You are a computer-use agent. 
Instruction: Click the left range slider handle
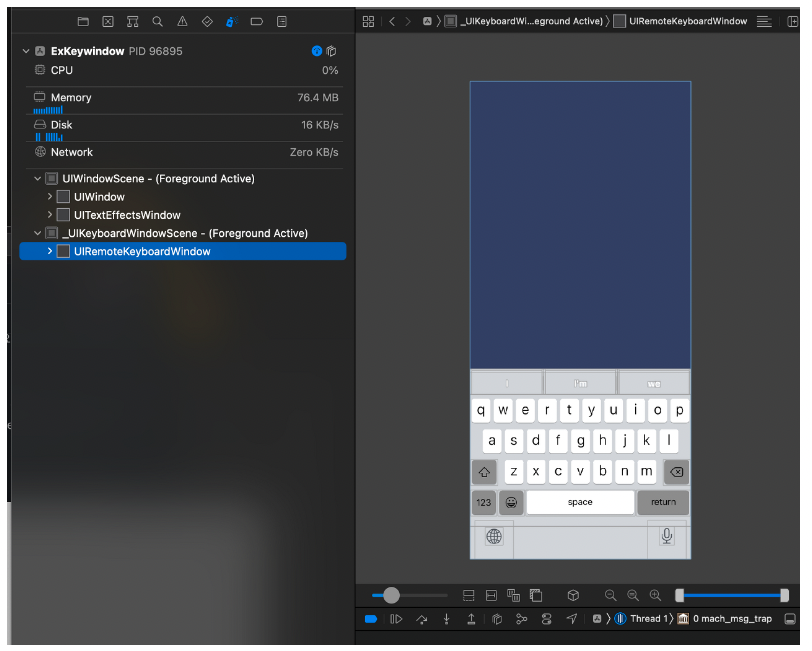pyautogui.click(x=679, y=595)
